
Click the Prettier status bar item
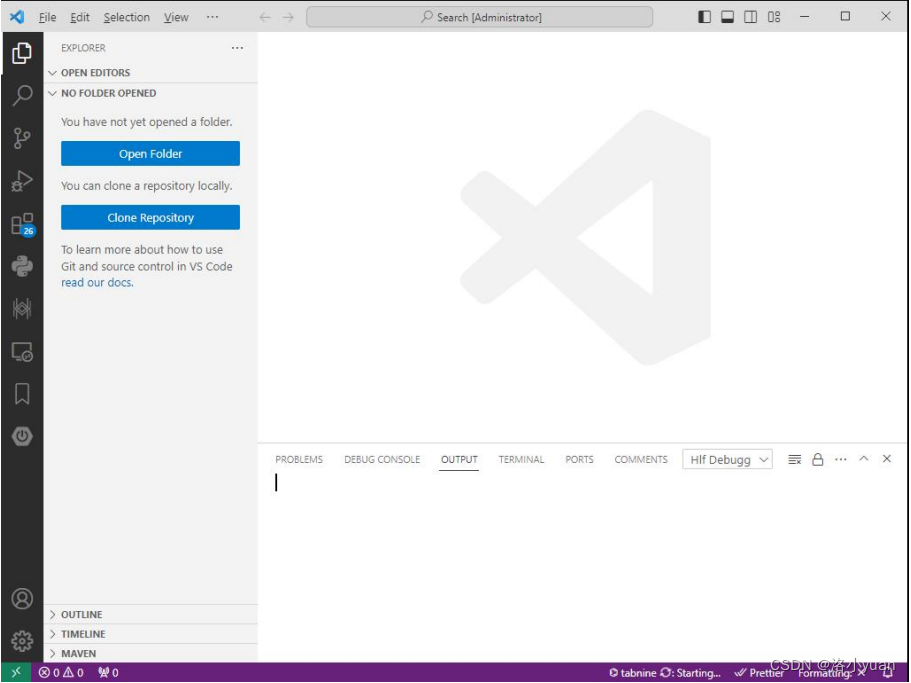[760, 673]
